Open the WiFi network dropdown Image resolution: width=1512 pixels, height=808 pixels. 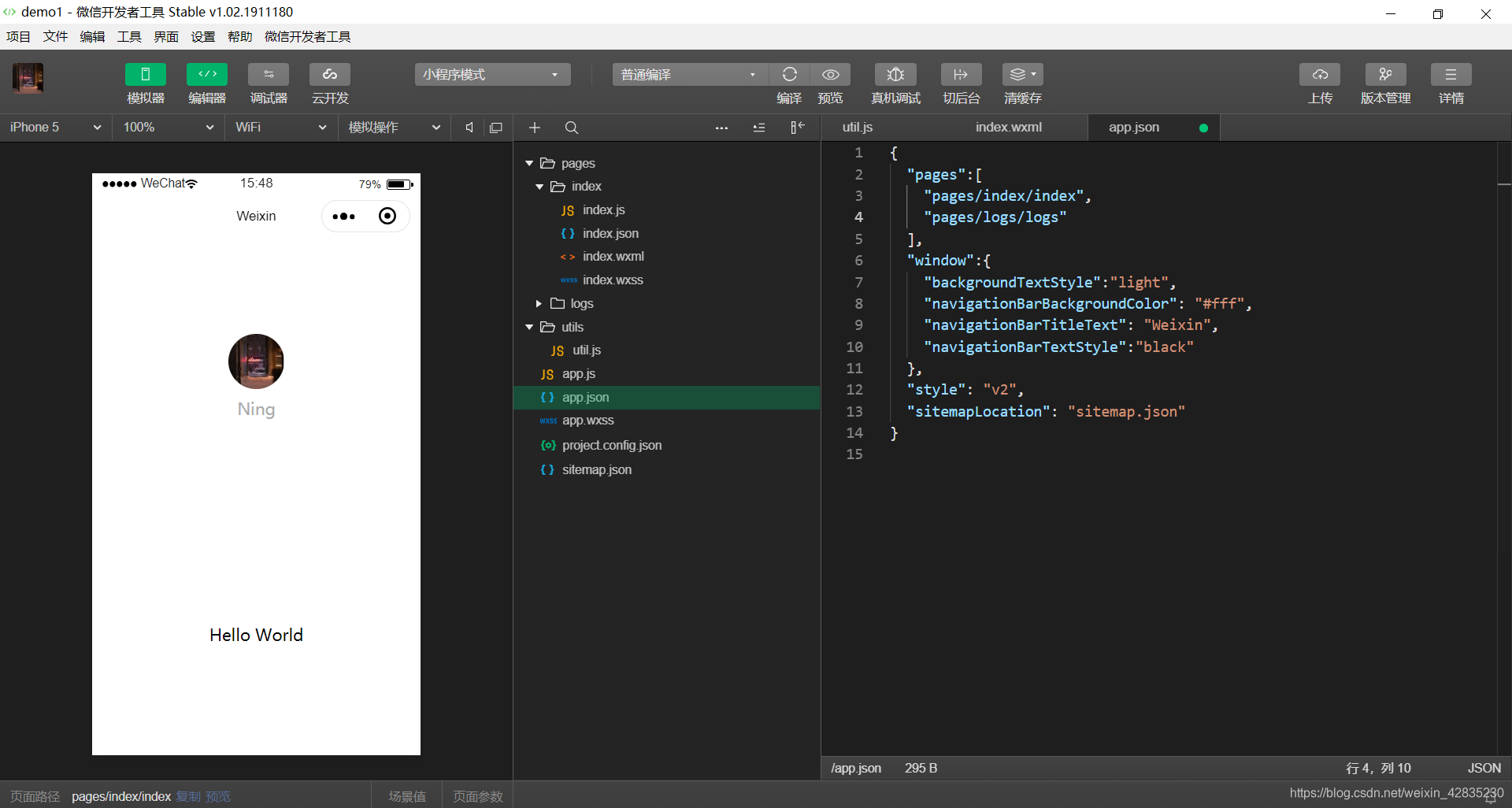point(281,128)
